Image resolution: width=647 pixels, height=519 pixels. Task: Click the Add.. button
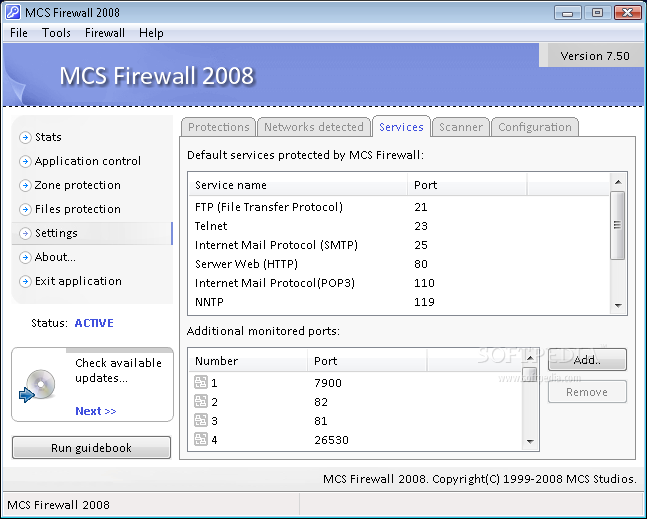click(587, 360)
